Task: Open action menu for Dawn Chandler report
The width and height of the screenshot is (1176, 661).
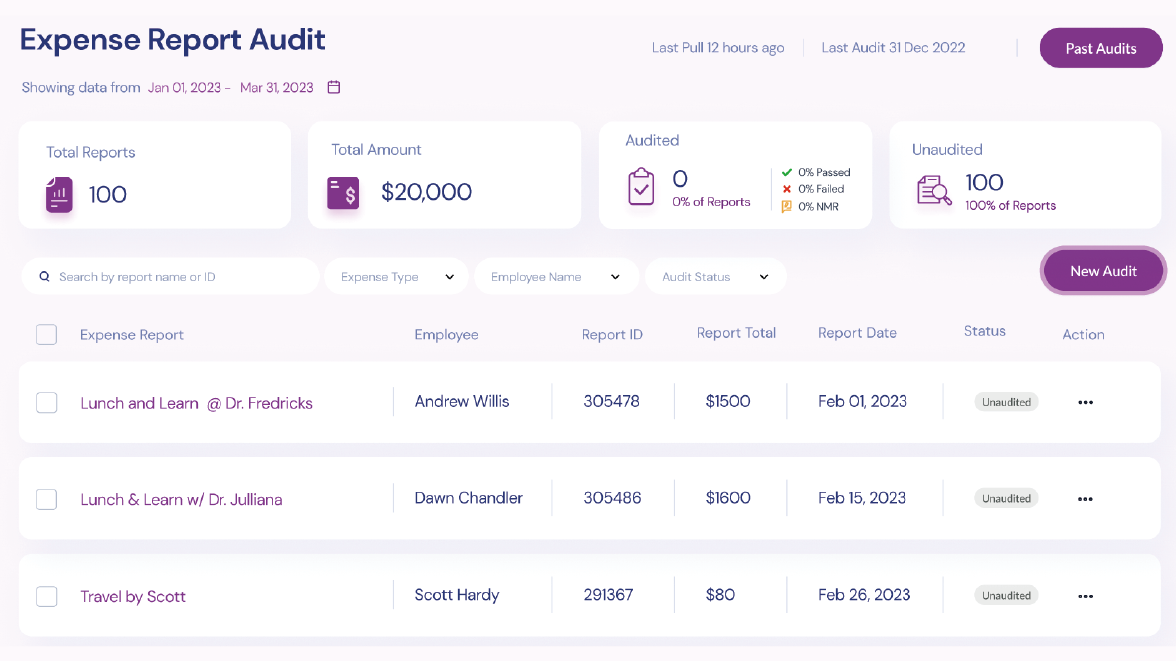Action: (x=1085, y=499)
